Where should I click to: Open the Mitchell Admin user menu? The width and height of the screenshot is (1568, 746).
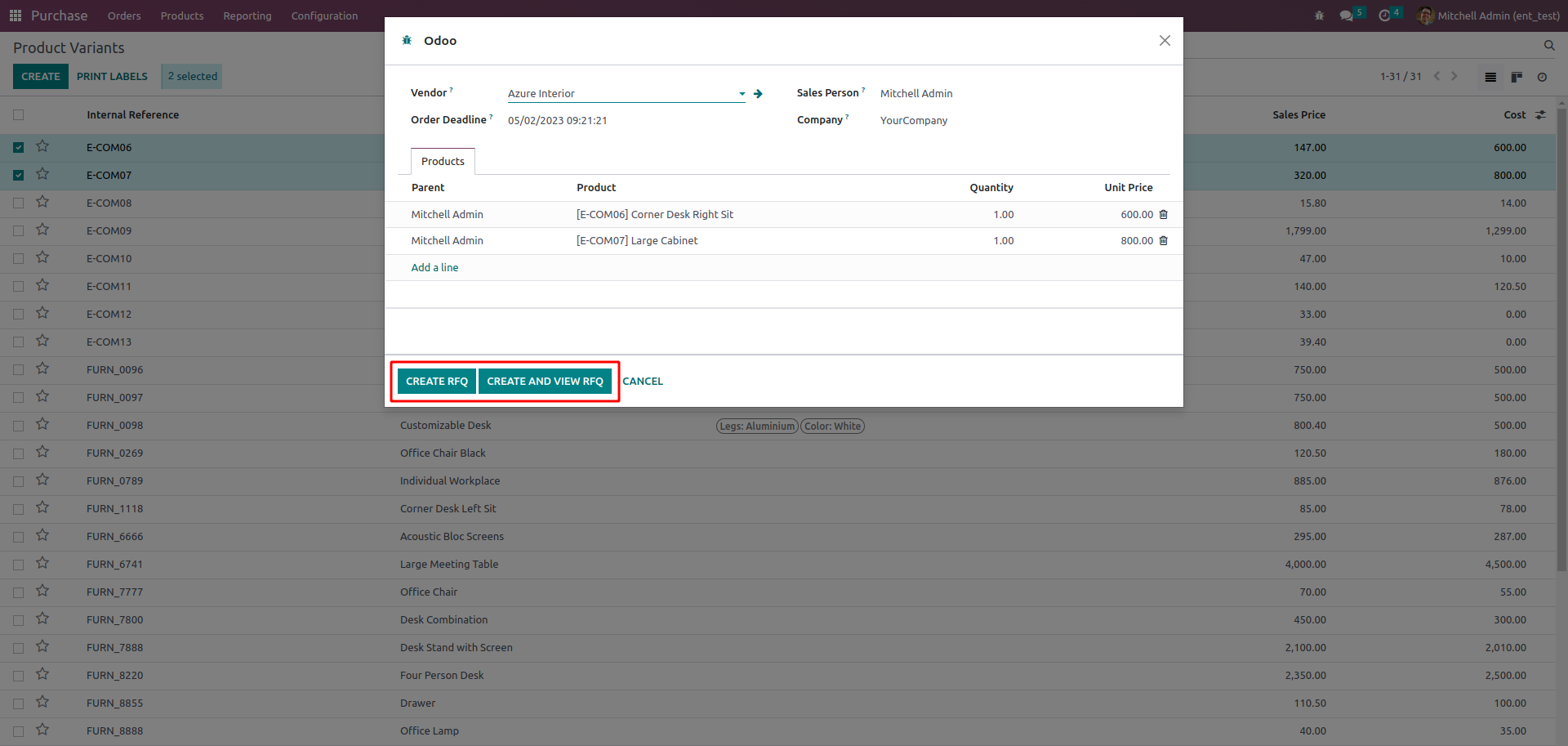(1489, 16)
